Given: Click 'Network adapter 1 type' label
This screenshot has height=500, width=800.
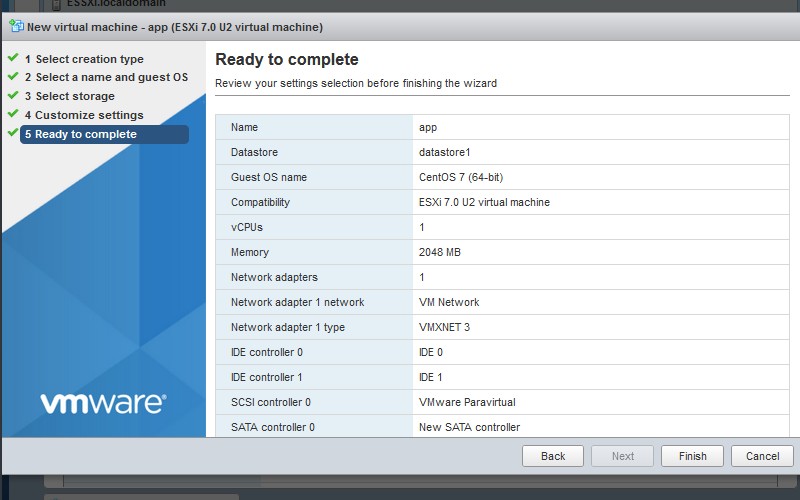Looking at the screenshot, I should (x=288, y=327).
